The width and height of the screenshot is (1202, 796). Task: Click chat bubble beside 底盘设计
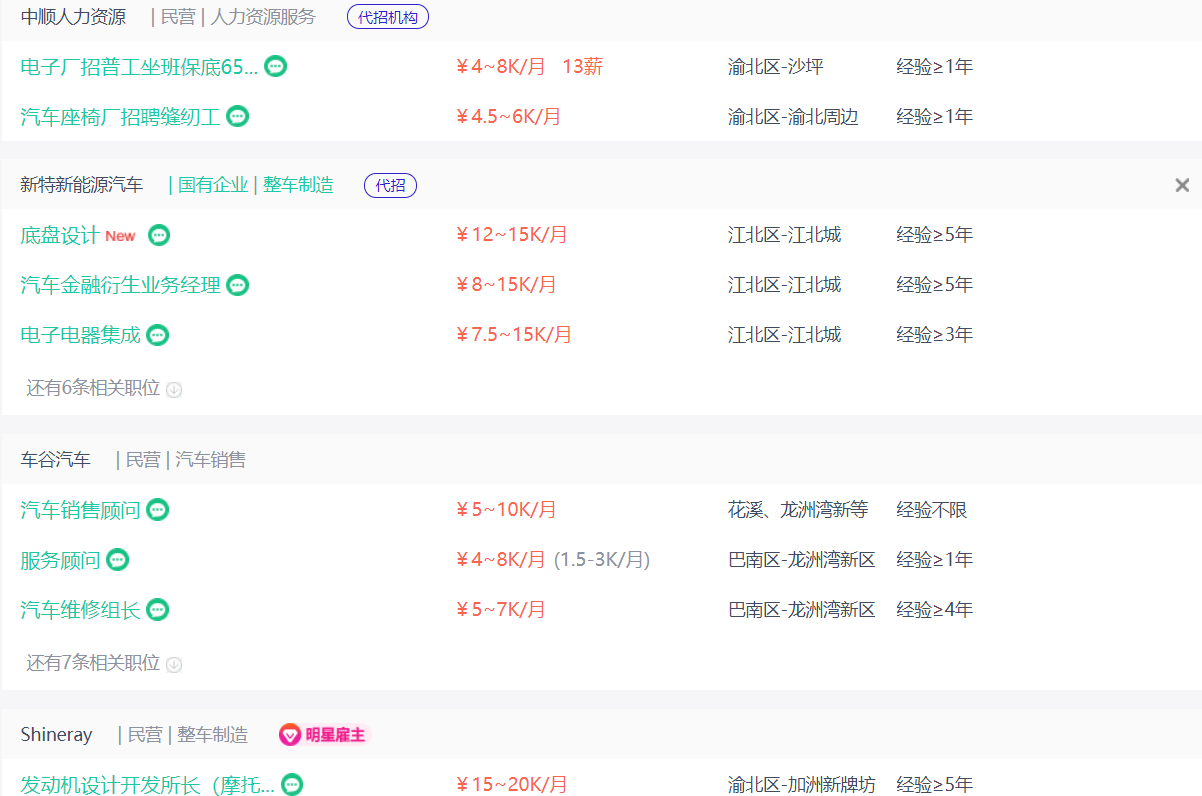(159, 235)
